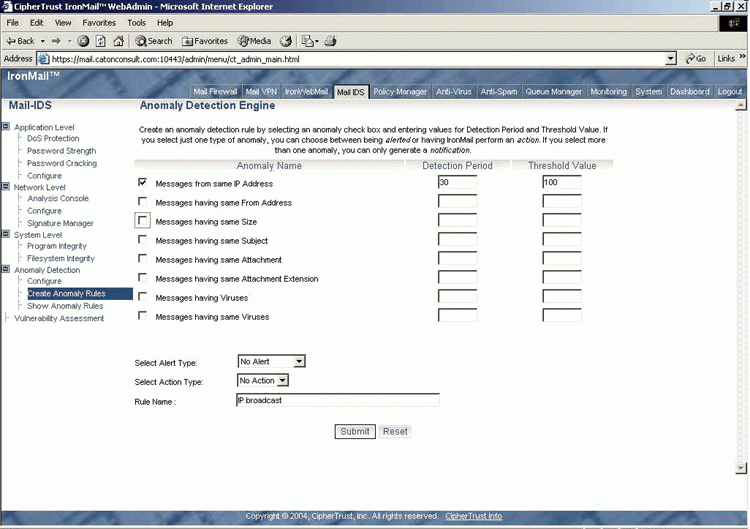The image size is (750, 529).
Task: Check Messages having same From Address
Action: [x=142, y=201]
